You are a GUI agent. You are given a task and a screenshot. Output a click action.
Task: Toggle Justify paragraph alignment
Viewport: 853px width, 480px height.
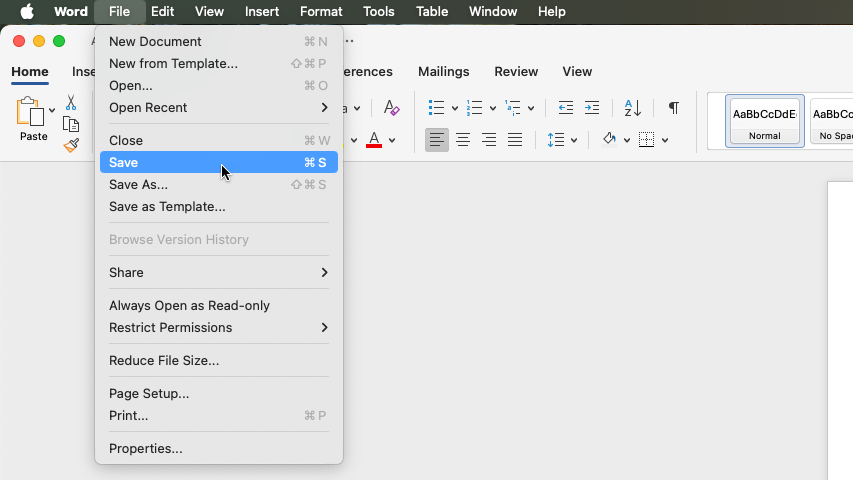click(515, 140)
